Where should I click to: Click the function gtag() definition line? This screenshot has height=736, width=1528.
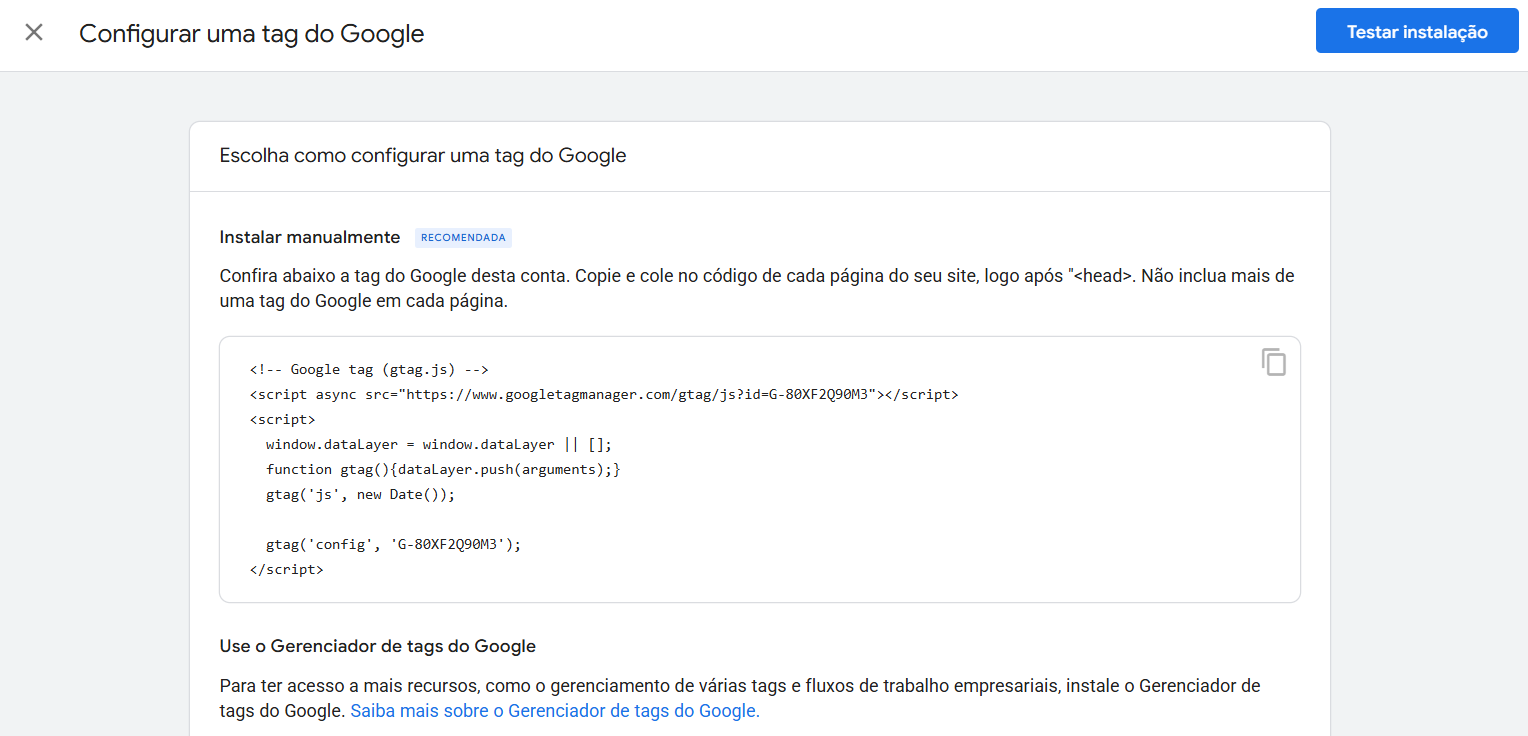tap(443, 469)
